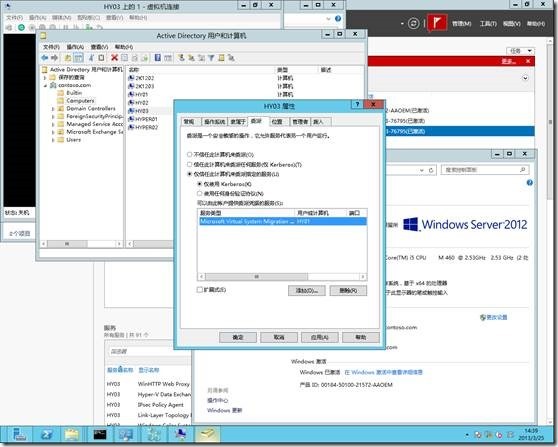Screen dimensions: 558x447
Task: Click the Control Panel search box
Action: pos(485,170)
